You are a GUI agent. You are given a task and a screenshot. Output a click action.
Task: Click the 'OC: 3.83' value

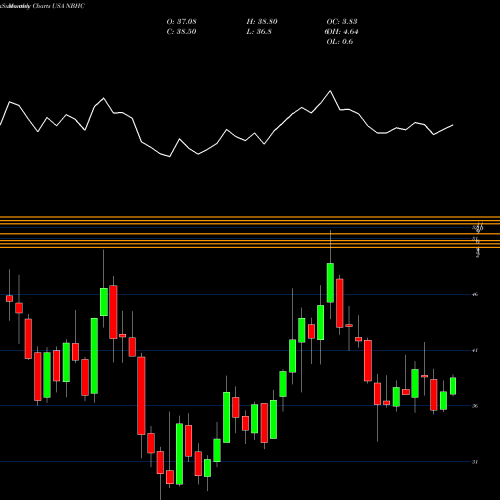tap(342, 21)
